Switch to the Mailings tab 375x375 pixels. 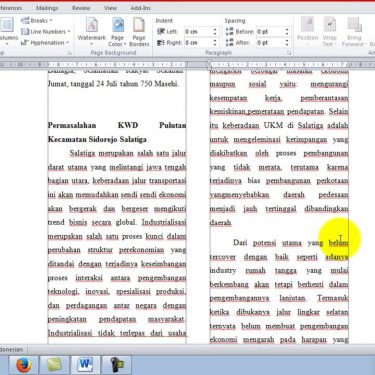(x=47, y=8)
